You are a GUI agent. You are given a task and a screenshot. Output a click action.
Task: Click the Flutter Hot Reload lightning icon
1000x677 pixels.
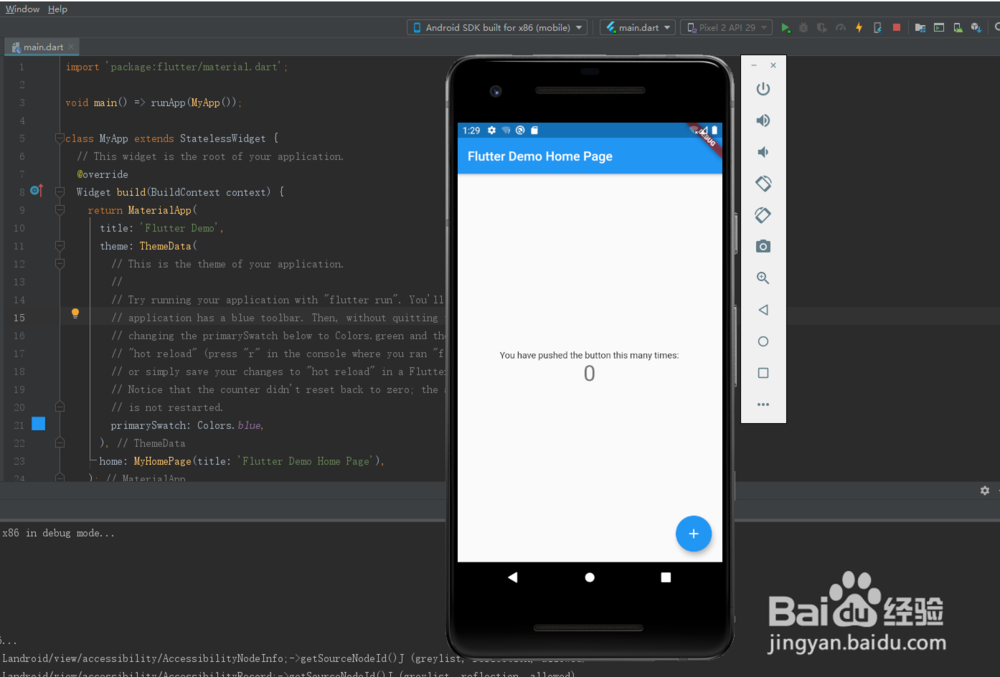859,27
